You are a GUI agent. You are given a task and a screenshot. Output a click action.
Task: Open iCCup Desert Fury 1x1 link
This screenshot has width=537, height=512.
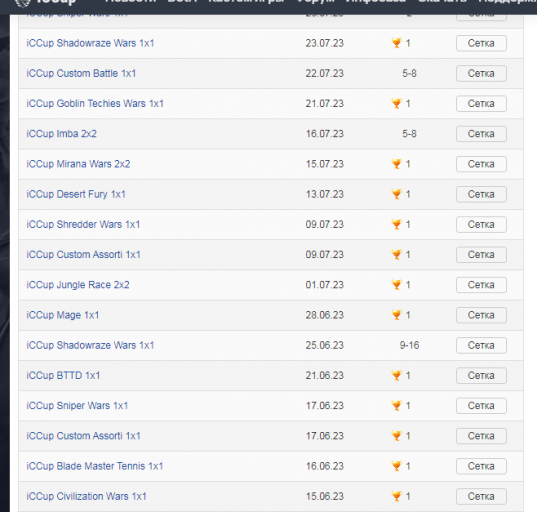pos(76,194)
